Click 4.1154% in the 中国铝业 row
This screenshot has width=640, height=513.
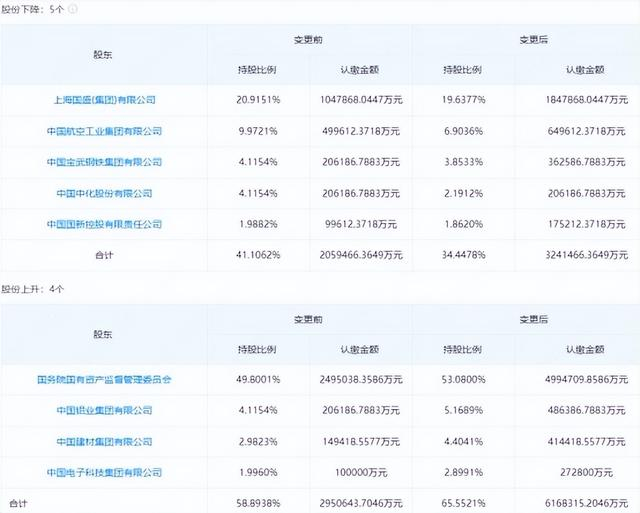258,410
